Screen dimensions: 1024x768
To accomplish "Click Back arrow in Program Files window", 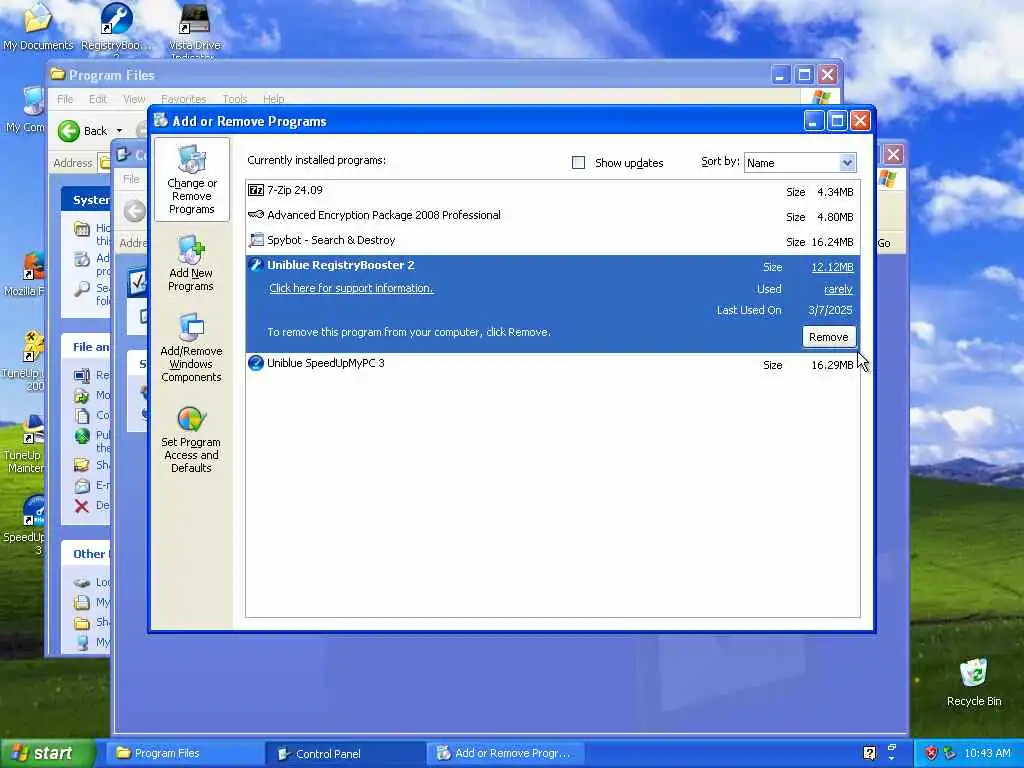I will 69,131.
